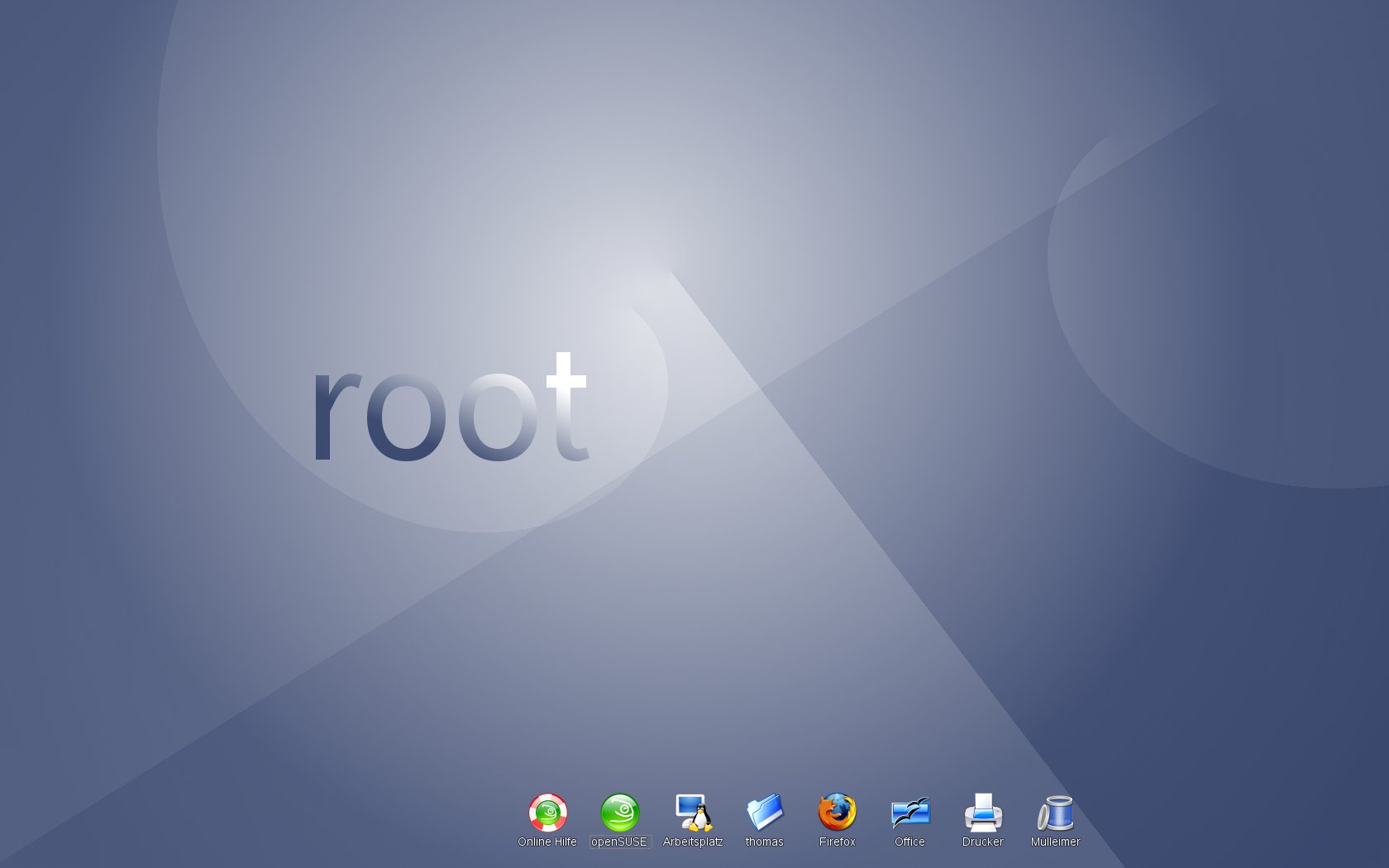Click the green openSUSE icon
This screenshot has height=868, width=1389.
(620, 813)
